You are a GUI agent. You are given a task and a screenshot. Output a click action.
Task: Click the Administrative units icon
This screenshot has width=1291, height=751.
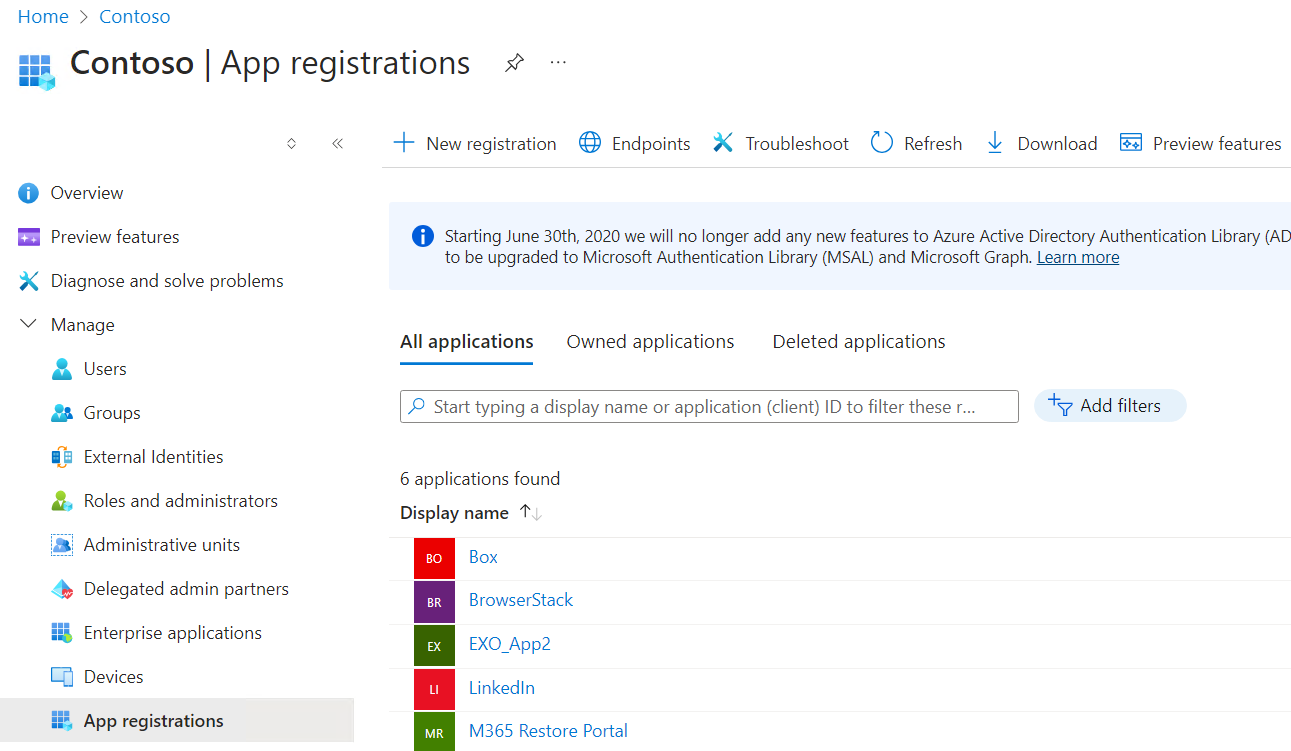[x=62, y=545]
